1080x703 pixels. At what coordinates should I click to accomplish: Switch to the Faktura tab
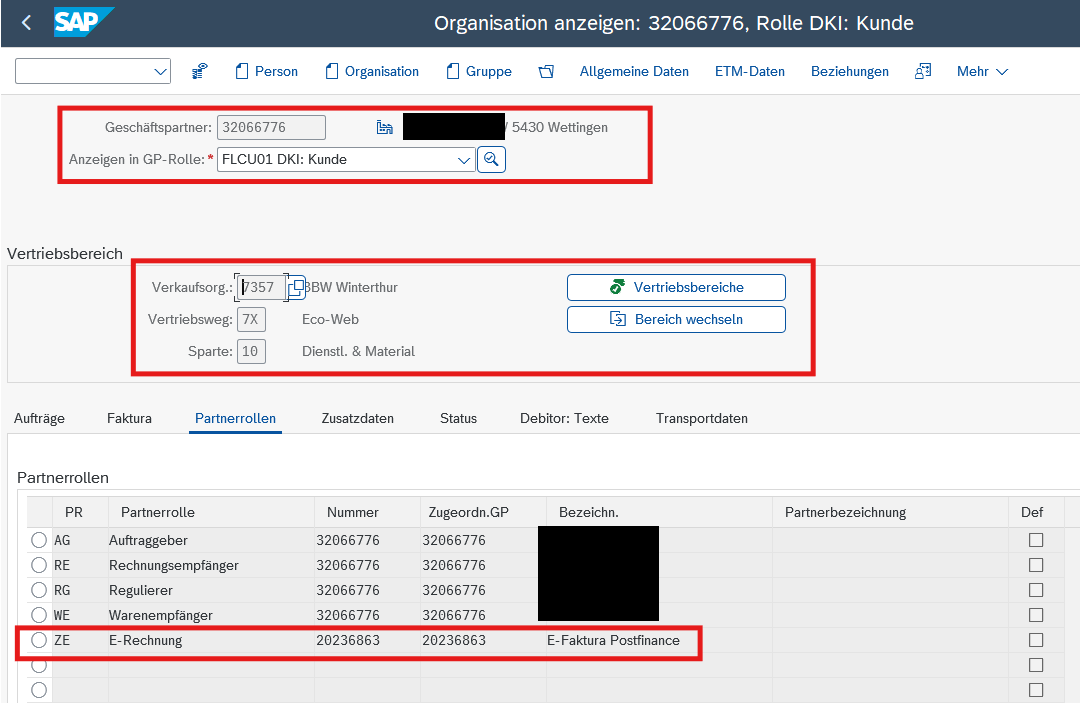point(129,419)
